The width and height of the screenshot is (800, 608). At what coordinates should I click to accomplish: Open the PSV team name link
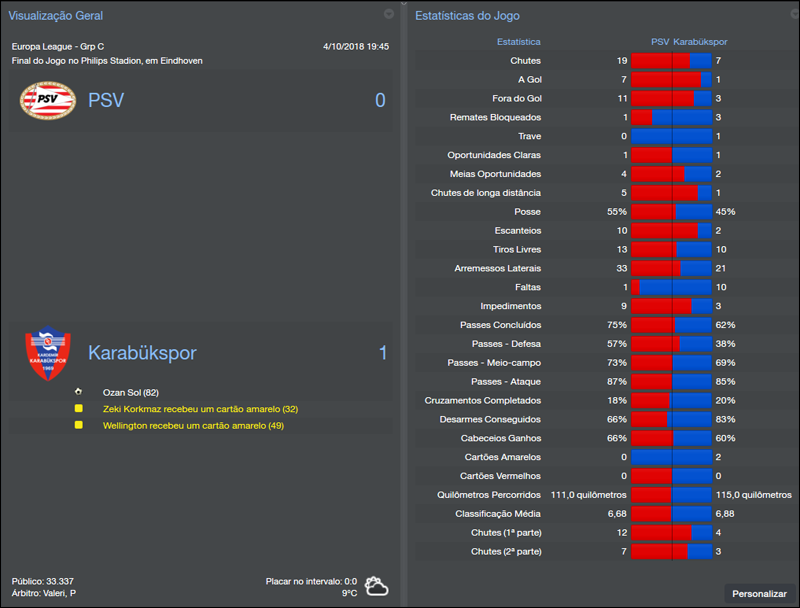(x=106, y=100)
